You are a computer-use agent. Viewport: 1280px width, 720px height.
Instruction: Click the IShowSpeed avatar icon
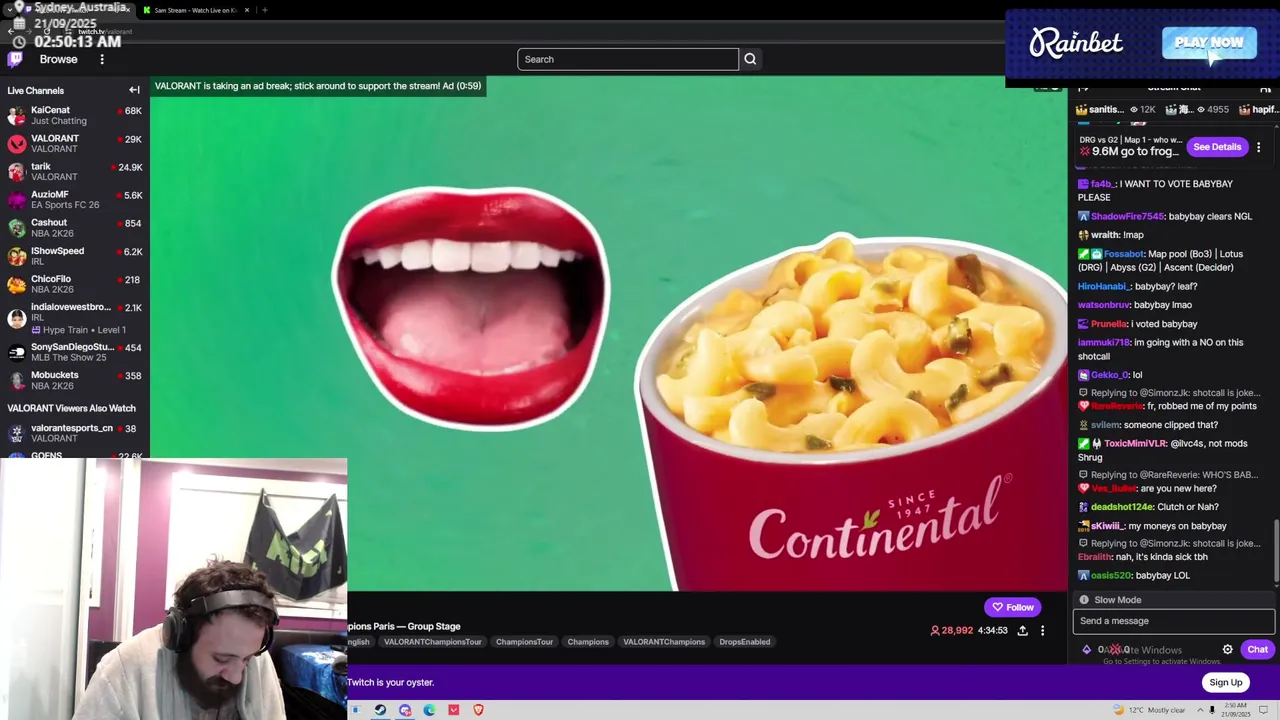tap(16, 256)
